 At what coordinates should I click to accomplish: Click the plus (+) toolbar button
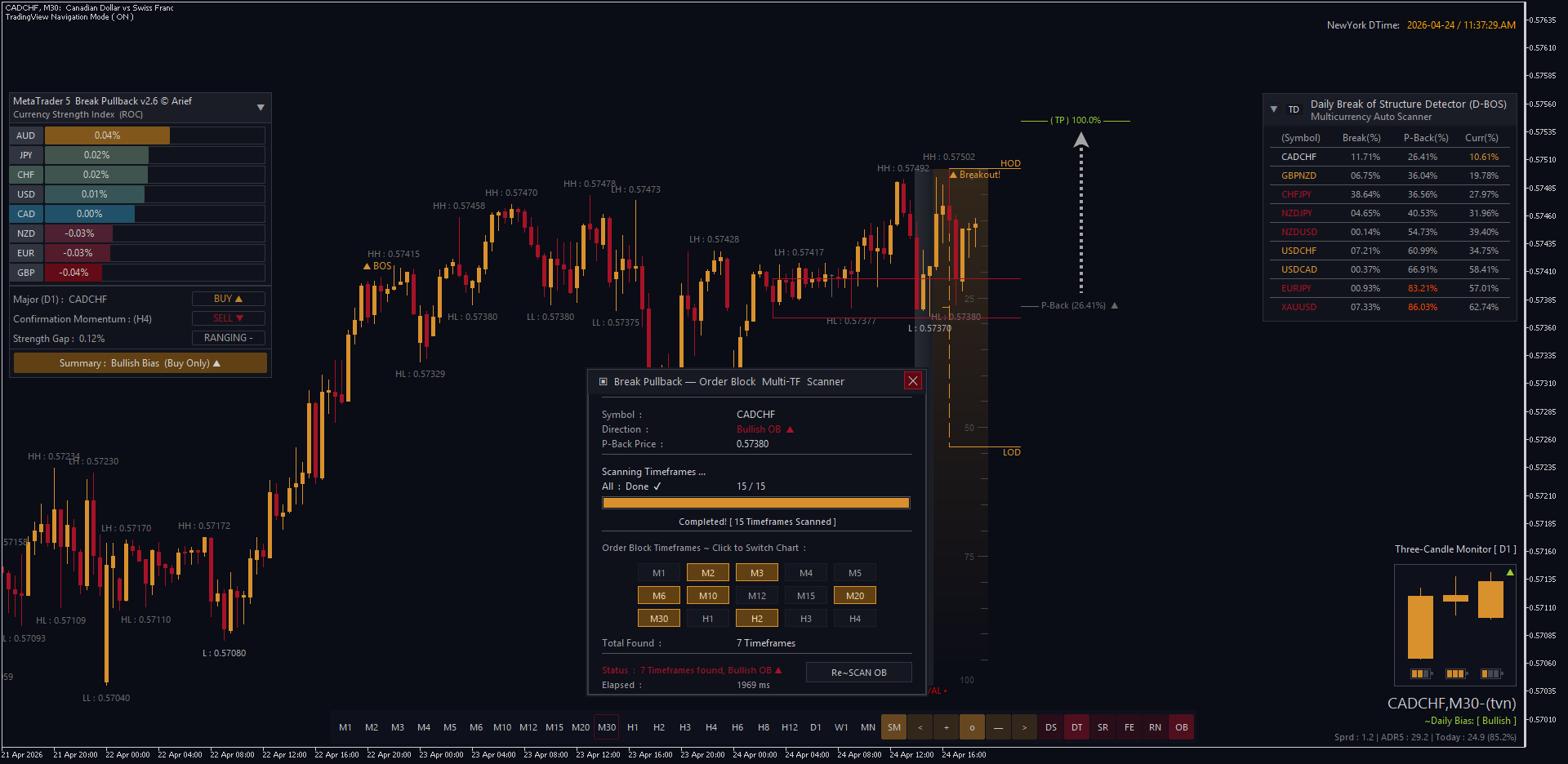(x=947, y=727)
